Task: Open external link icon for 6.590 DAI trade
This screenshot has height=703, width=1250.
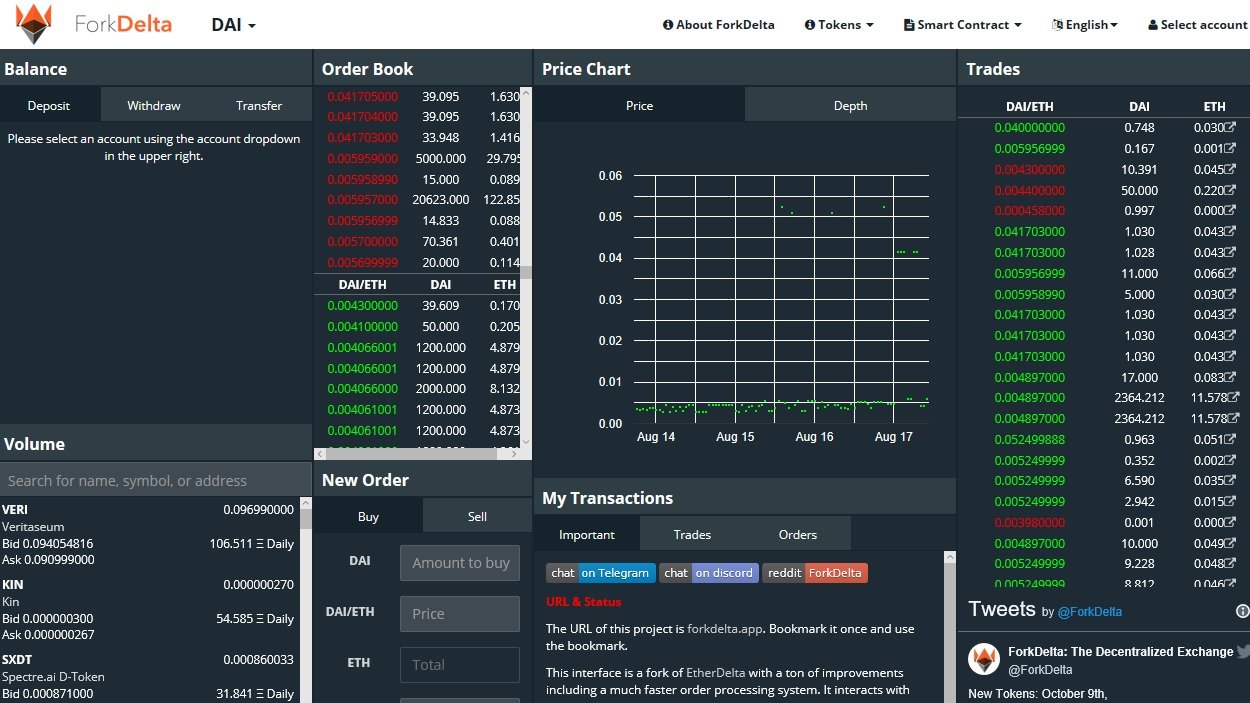Action: [1231, 481]
